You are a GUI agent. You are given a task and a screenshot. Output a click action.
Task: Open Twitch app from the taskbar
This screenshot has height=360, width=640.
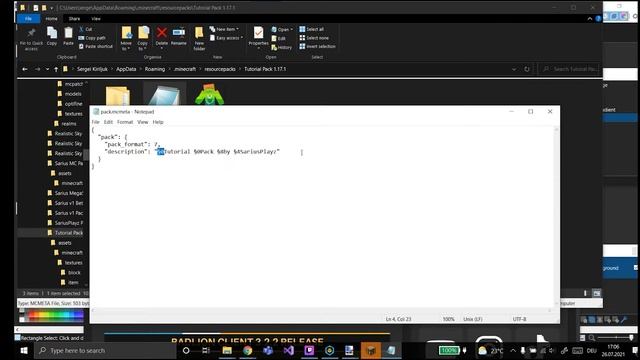point(309,351)
